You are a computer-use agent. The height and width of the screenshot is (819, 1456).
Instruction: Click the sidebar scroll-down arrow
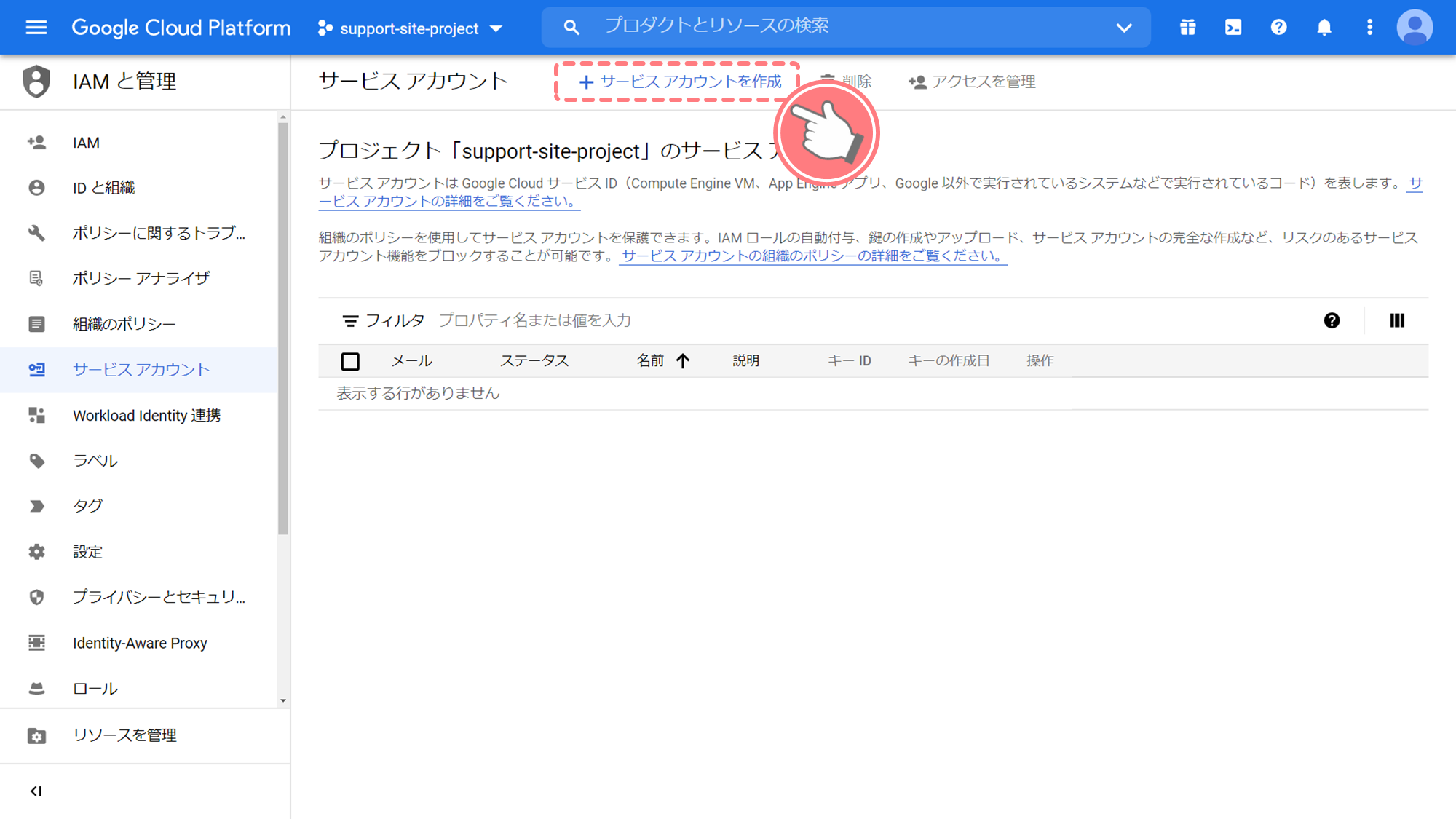coord(283,701)
